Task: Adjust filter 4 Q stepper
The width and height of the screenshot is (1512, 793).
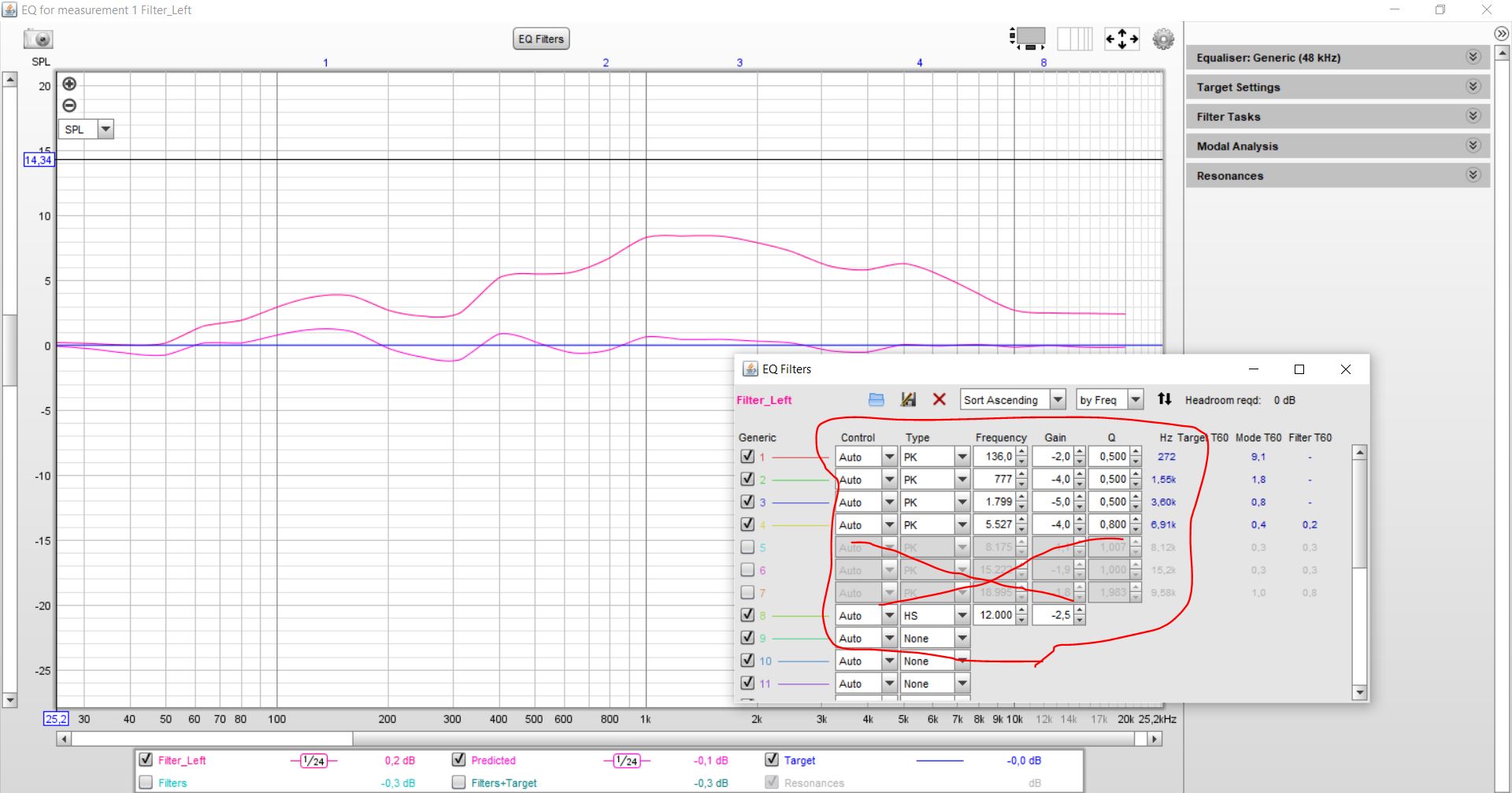Action: [x=1136, y=524]
